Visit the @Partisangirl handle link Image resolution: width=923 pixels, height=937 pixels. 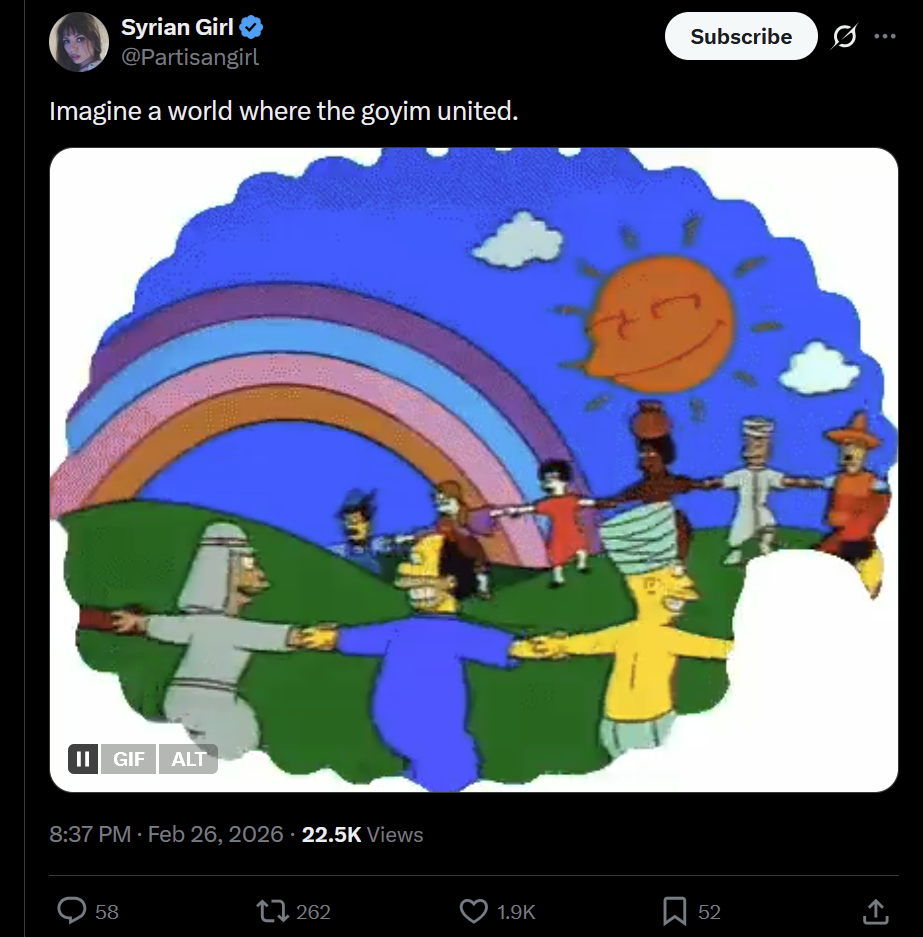coord(190,57)
